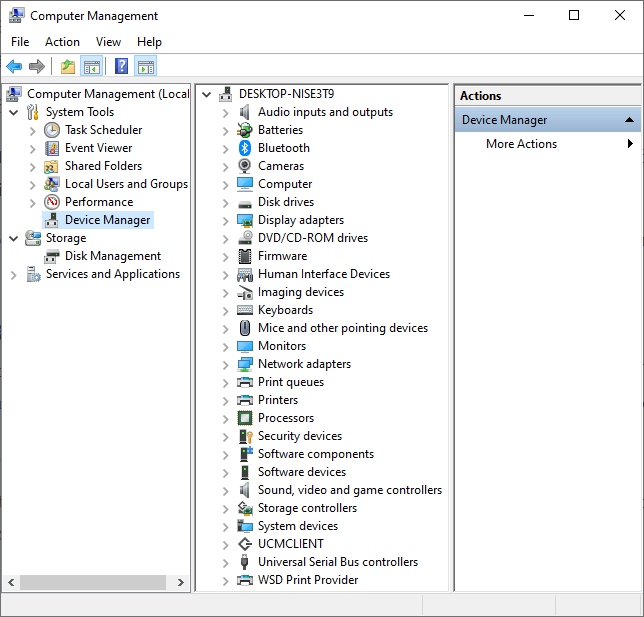
Task: Expand Audio inputs and outputs category
Action: pos(225,113)
